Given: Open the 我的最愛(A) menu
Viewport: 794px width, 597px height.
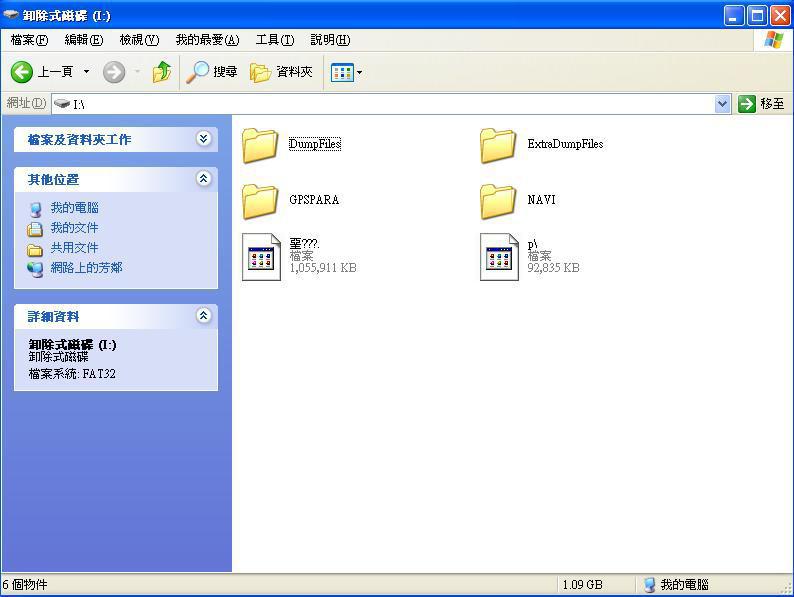Looking at the screenshot, I should coord(208,40).
